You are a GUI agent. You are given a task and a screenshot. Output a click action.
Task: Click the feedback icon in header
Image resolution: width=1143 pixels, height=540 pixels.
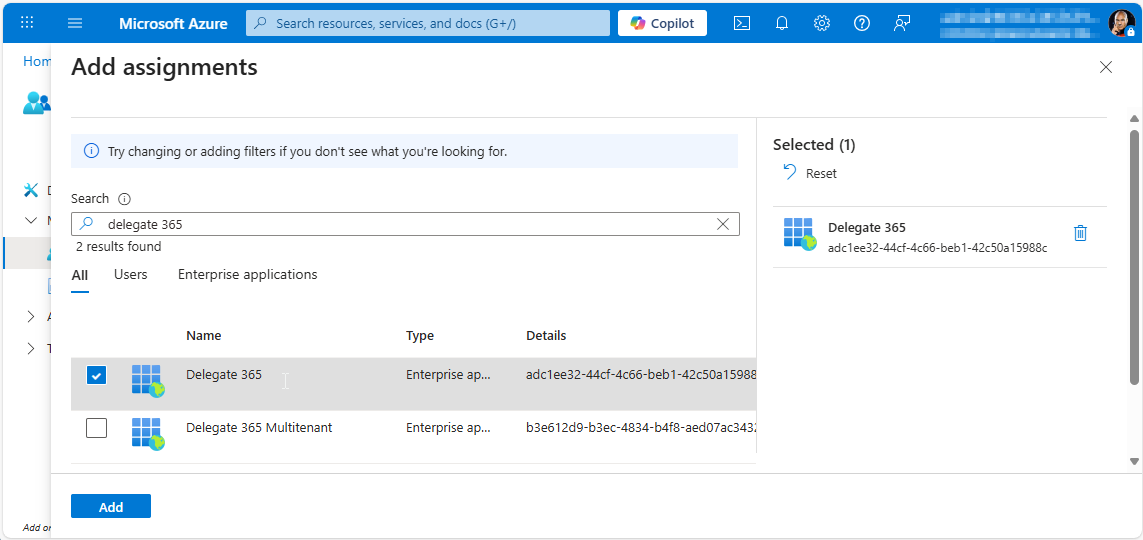pos(902,23)
